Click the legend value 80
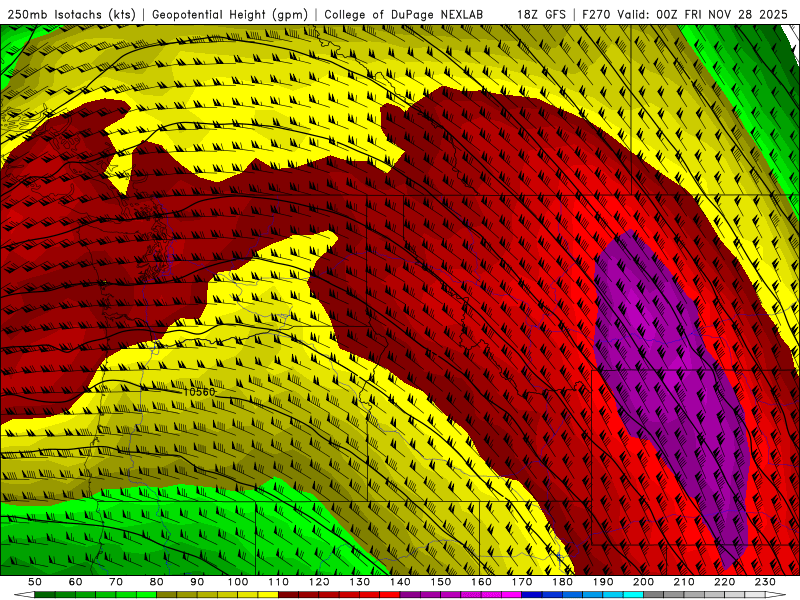 coord(157,582)
